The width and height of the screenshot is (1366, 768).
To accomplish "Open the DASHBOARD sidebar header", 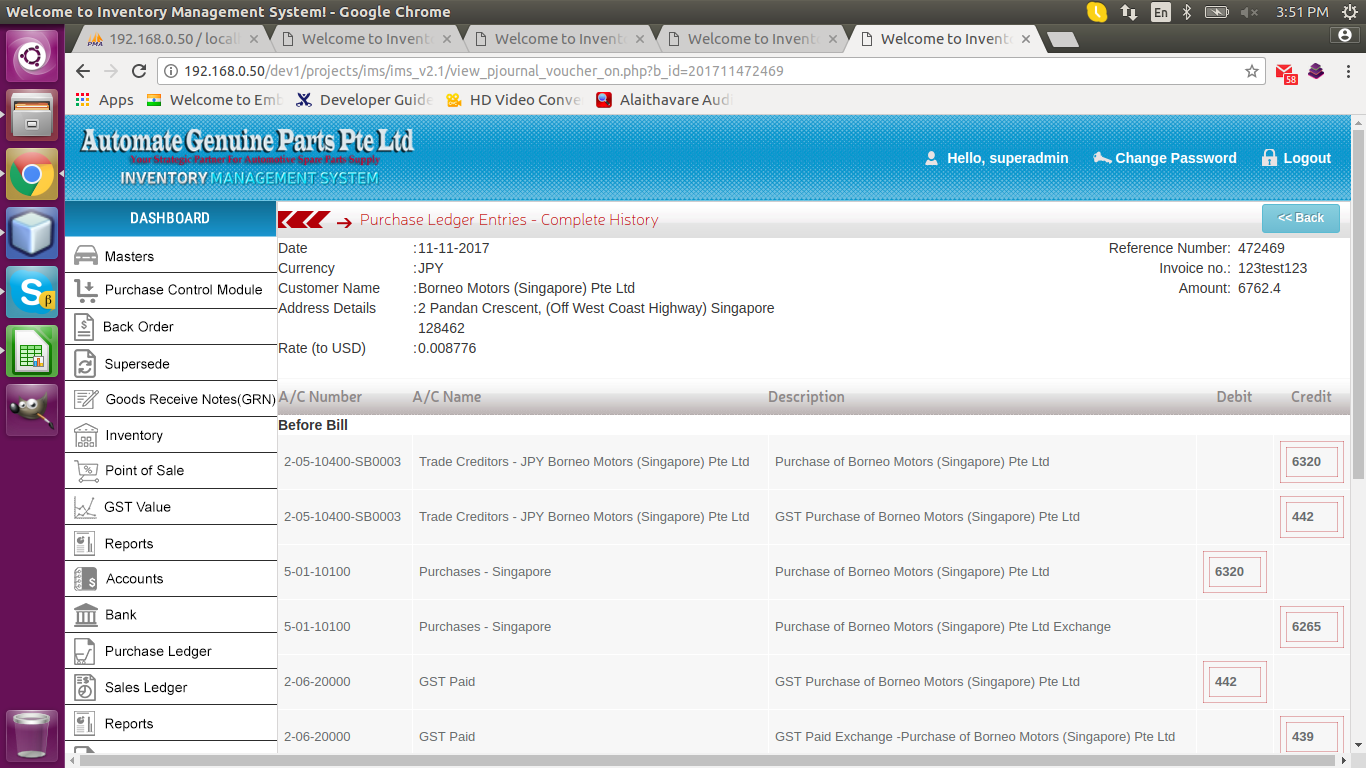I will coord(170,218).
